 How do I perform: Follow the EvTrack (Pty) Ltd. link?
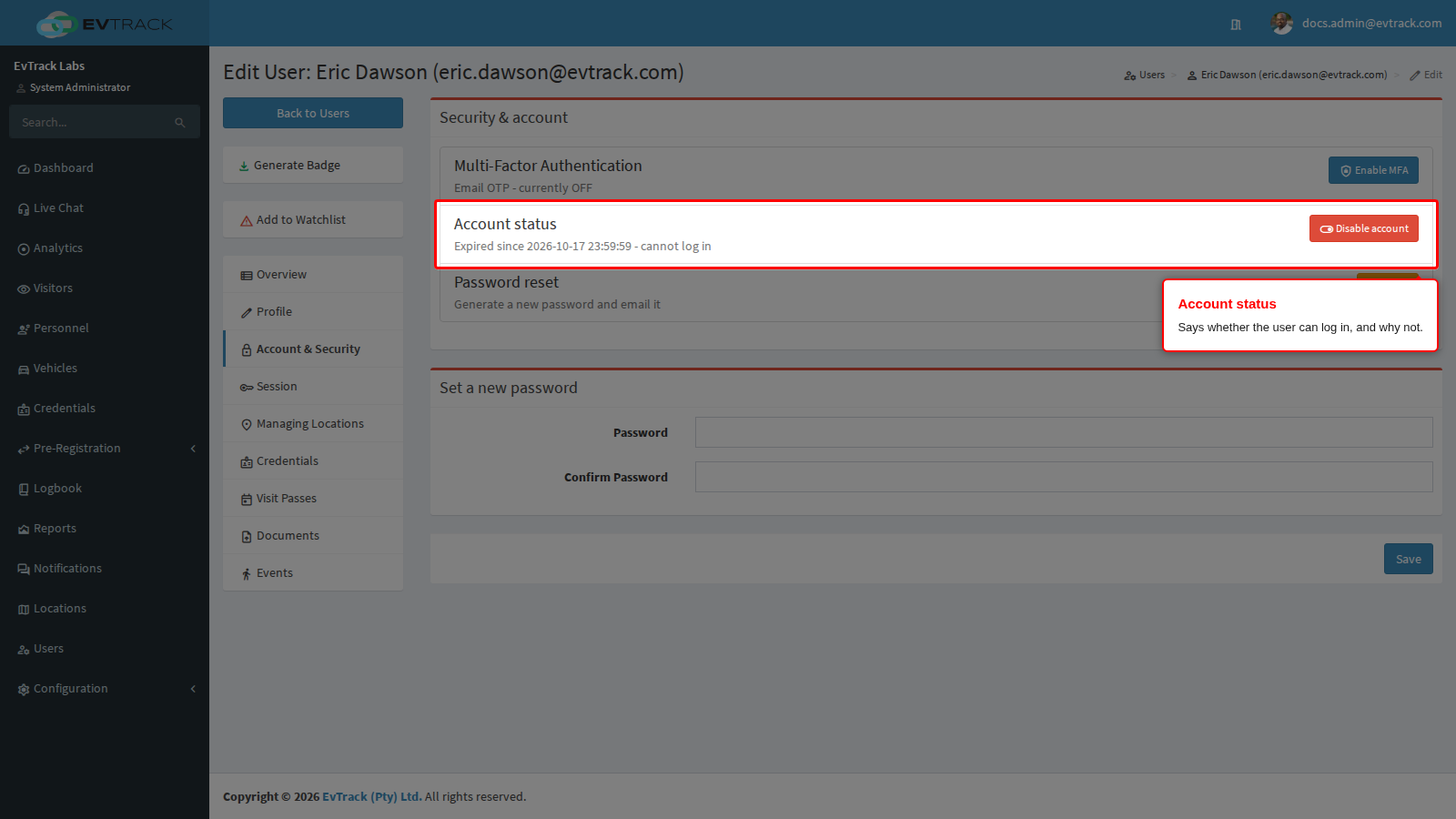click(372, 796)
